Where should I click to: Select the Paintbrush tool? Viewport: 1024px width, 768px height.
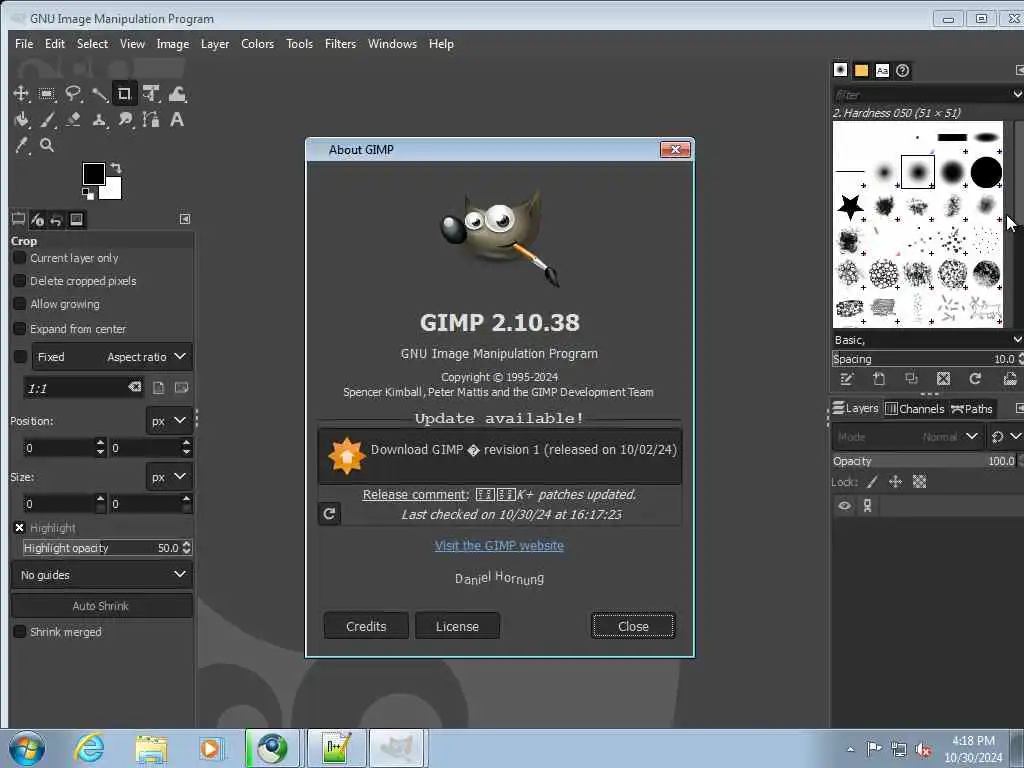pyautogui.click(x=47, y=120)
